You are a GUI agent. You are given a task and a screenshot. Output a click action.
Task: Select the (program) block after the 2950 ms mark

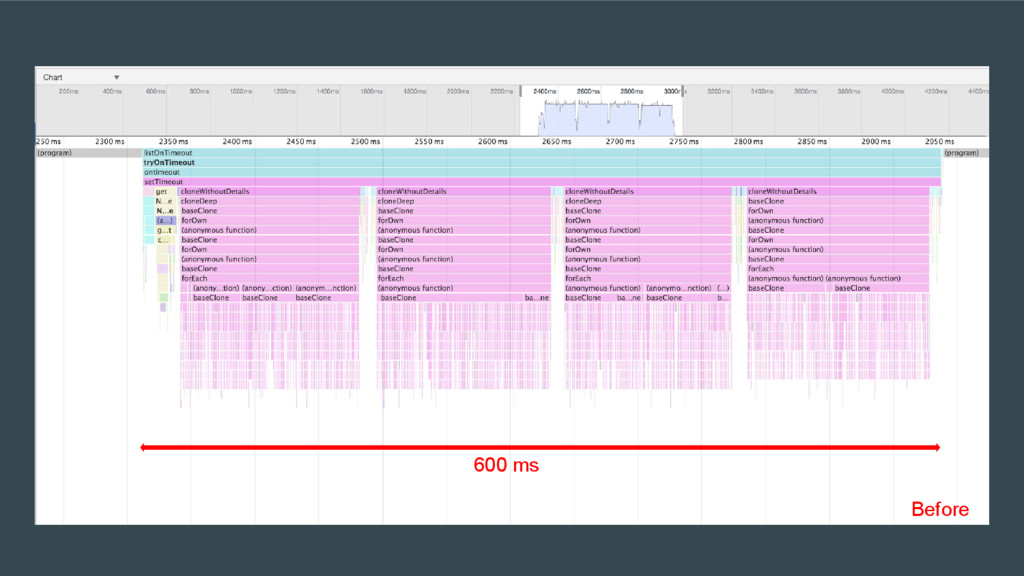[961, 153]
